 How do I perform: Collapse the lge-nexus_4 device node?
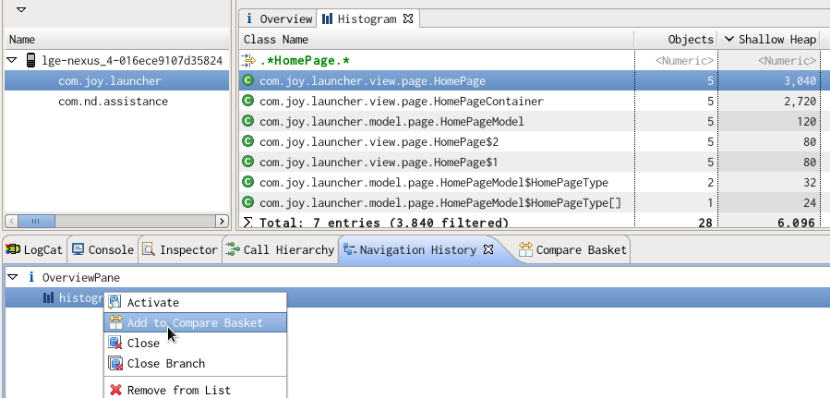click(x=12, y=60)
